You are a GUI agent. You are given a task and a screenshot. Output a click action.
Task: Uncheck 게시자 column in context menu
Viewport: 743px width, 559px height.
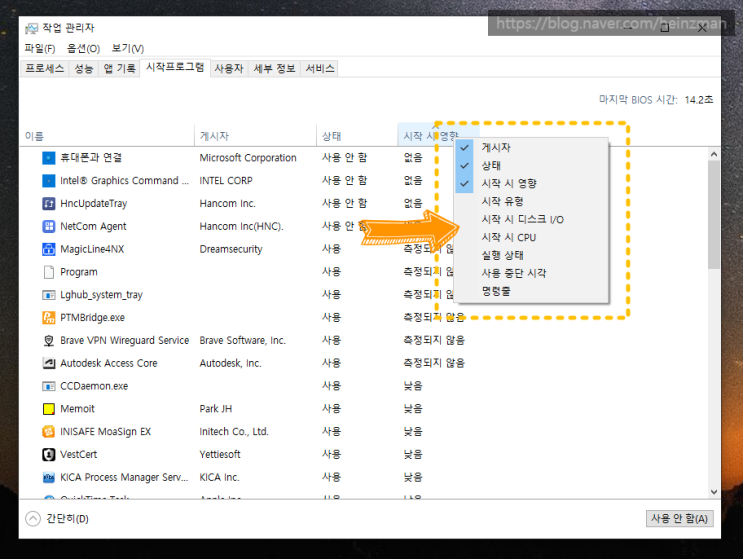[531, 147]
